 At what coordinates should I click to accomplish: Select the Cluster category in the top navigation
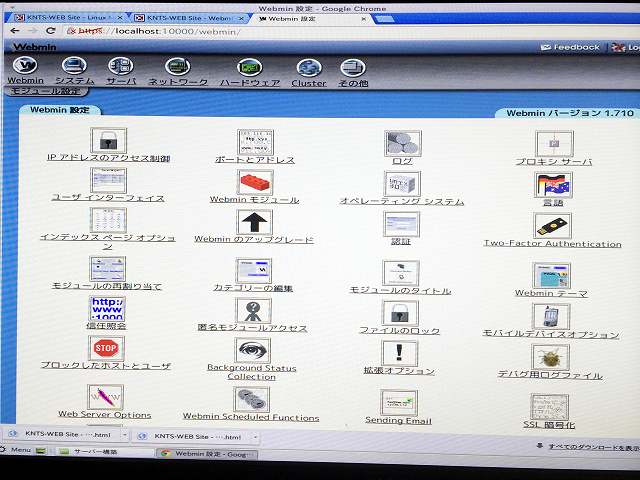(x=309, y=73)
